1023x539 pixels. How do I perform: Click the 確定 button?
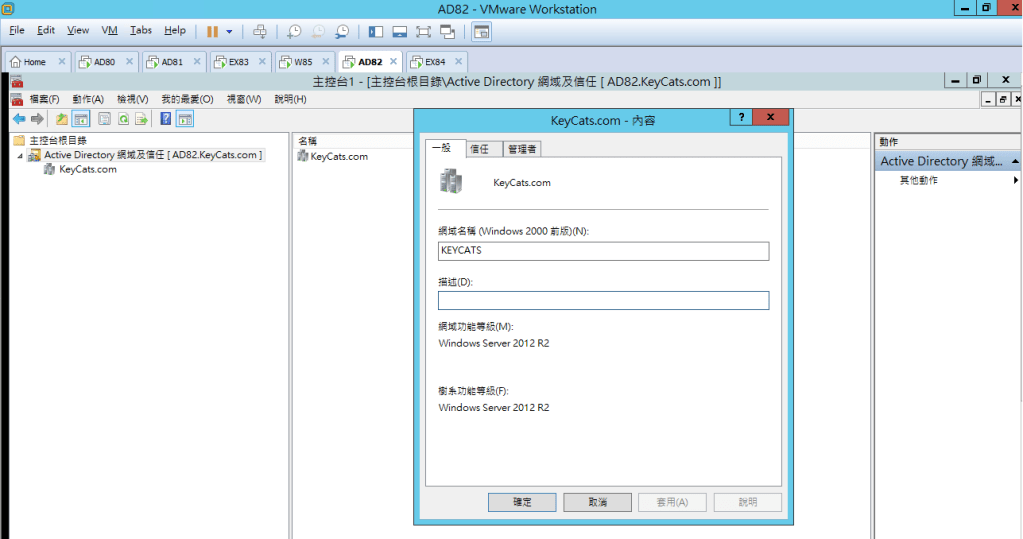pyautogui.click(x=521, y=502)
